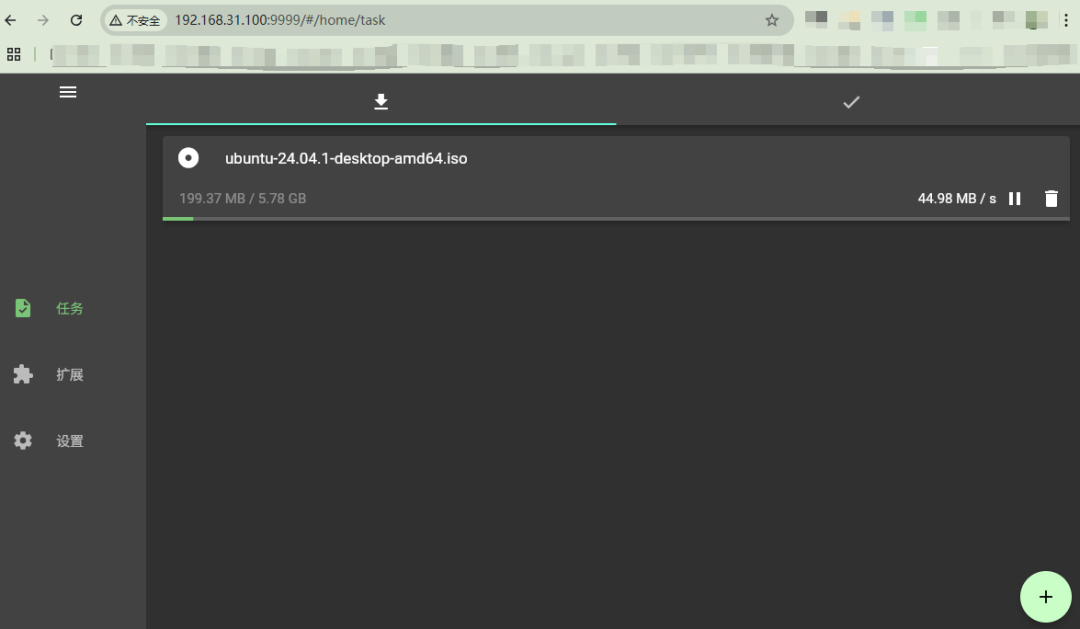Click the download progress bar
This screenshot has height=629, width=1080.
click(616, 219)
